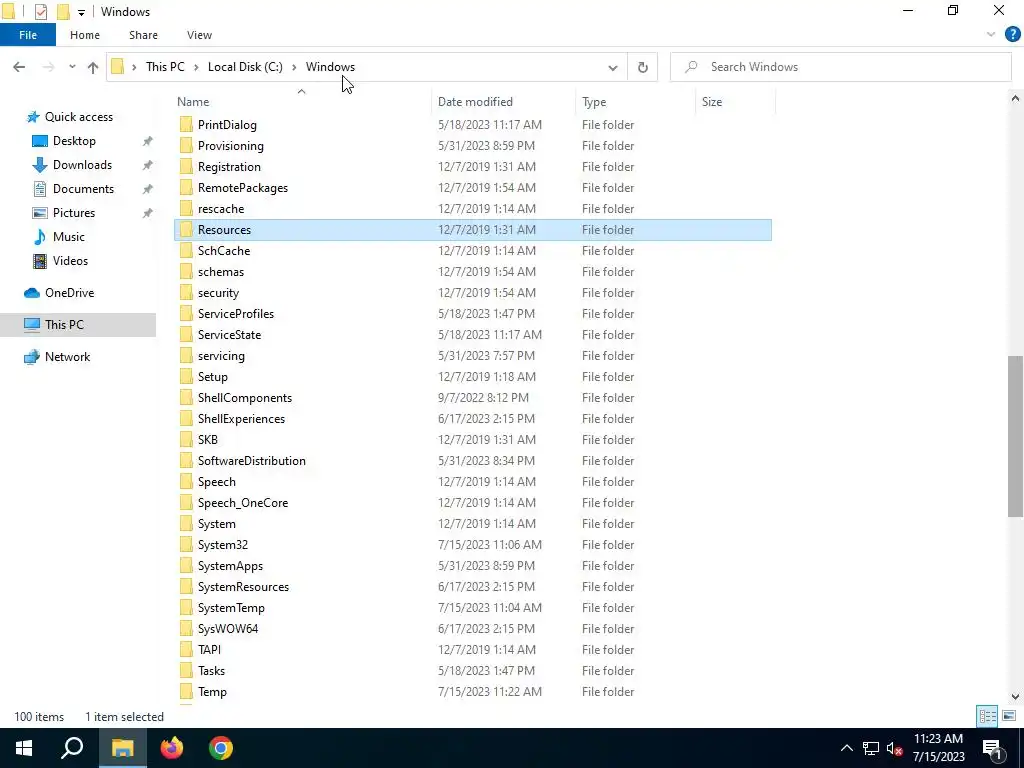Select the servicing folder icon
This screenshot has width=1024, height=768.
click(x=186, y=355)
